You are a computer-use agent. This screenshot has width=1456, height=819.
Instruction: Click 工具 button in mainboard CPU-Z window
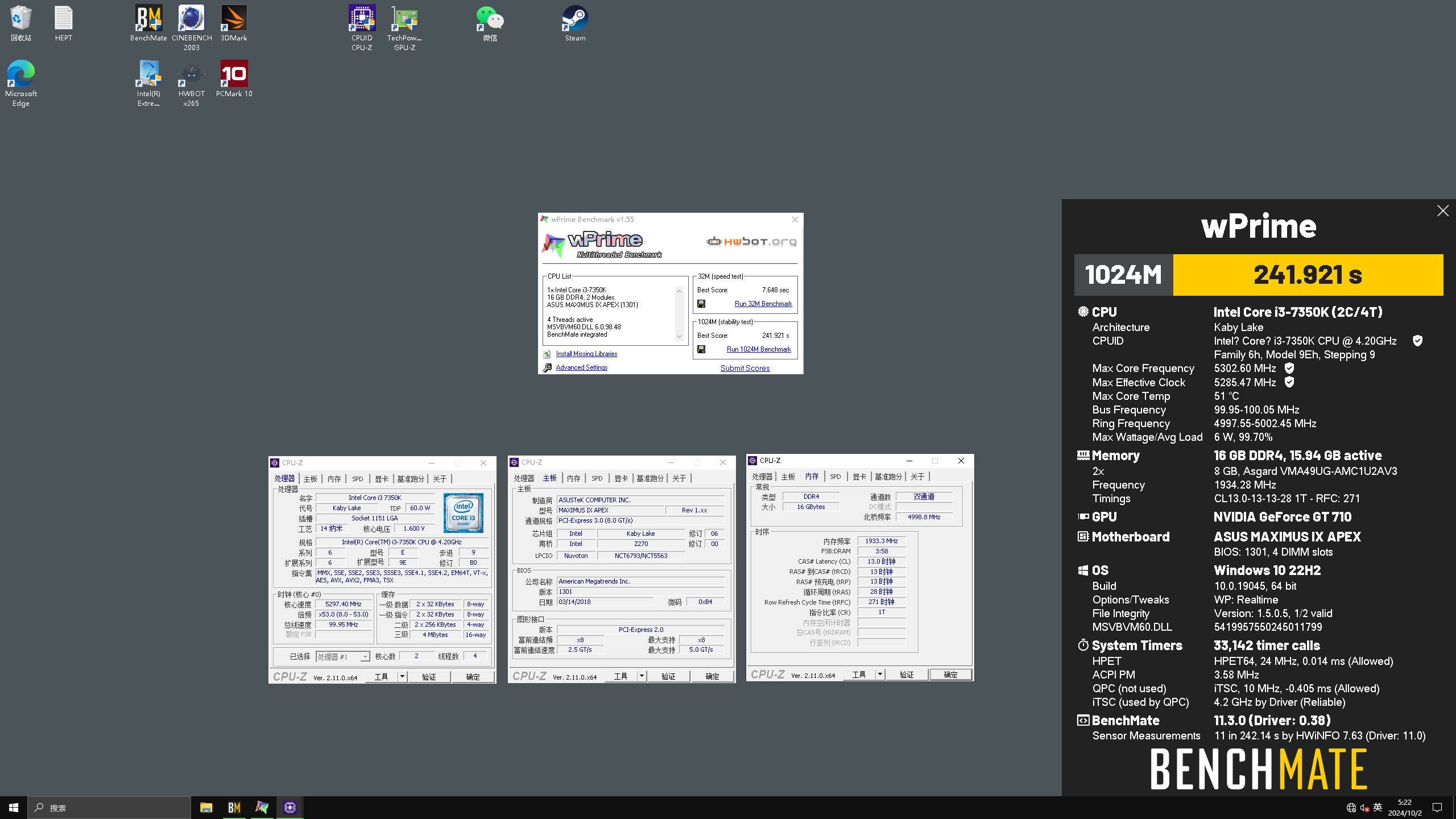coord(621,676)
